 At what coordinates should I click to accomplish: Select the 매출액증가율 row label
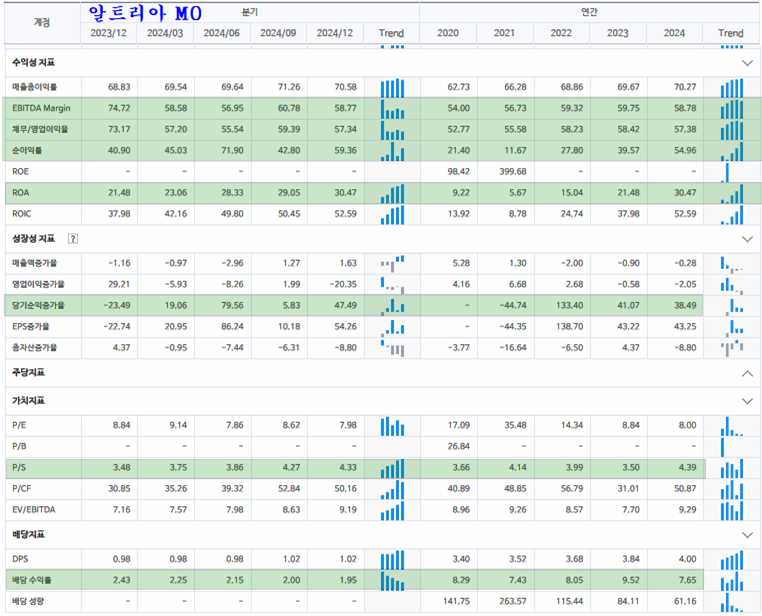[x=35, y=263]
